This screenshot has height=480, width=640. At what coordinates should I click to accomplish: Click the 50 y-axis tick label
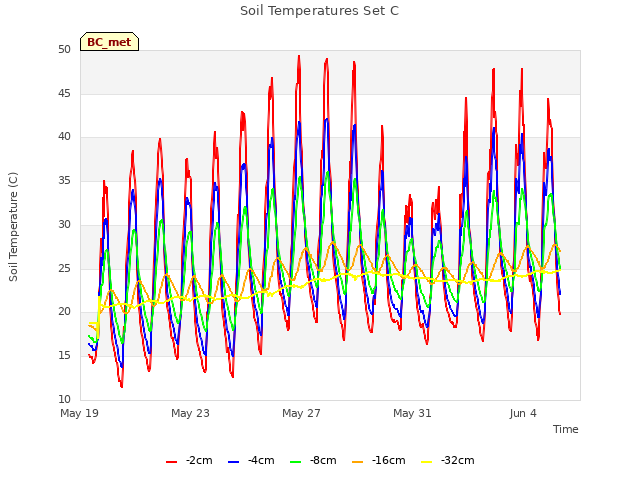64,50
